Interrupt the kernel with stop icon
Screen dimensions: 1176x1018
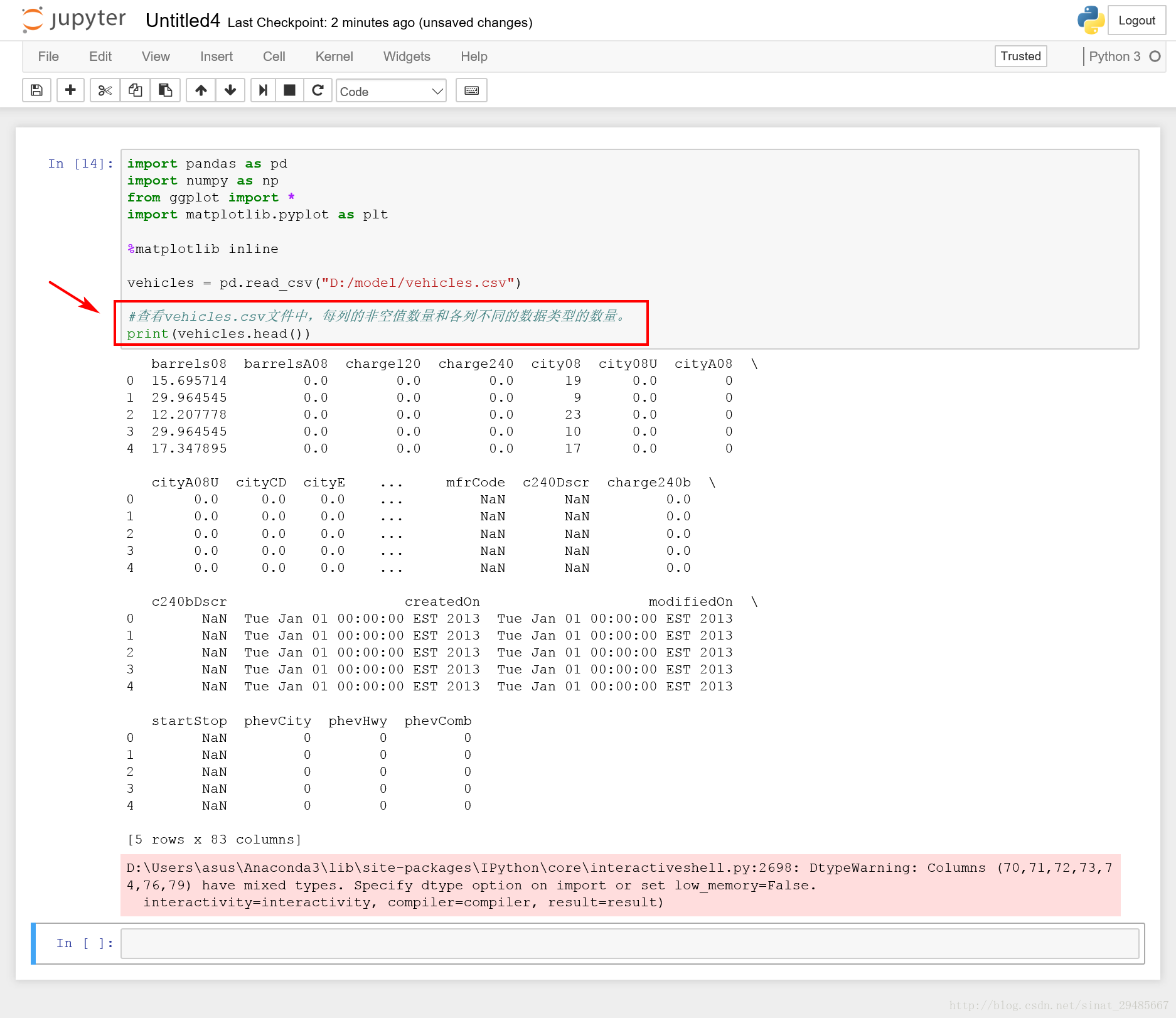[289, 90]
